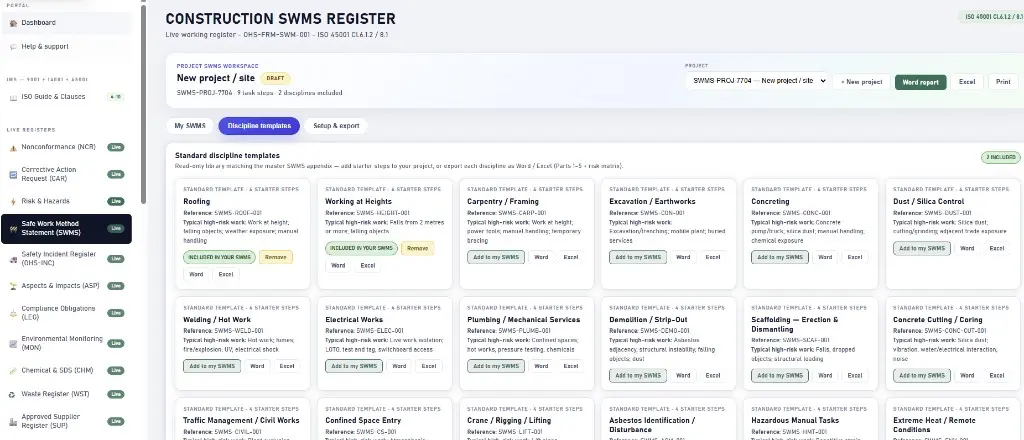Viewport: 1024px width, 440px height.
Task: Export Concreting template as Word
Action: 825,257
